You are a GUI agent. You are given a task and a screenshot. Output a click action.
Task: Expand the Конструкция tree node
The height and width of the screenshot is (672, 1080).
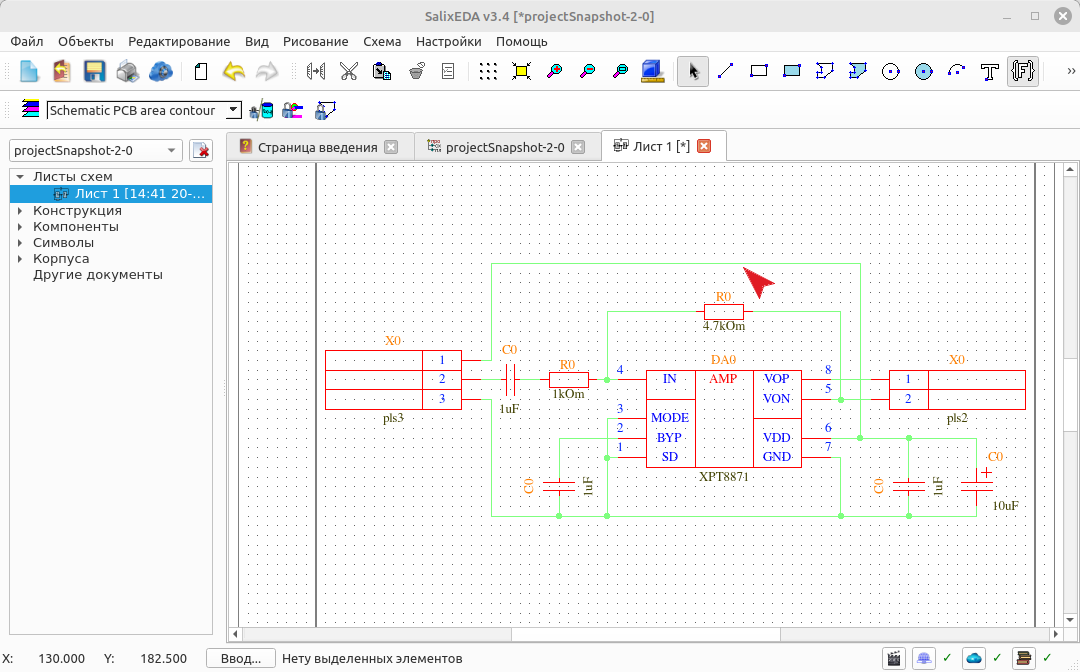20,211
